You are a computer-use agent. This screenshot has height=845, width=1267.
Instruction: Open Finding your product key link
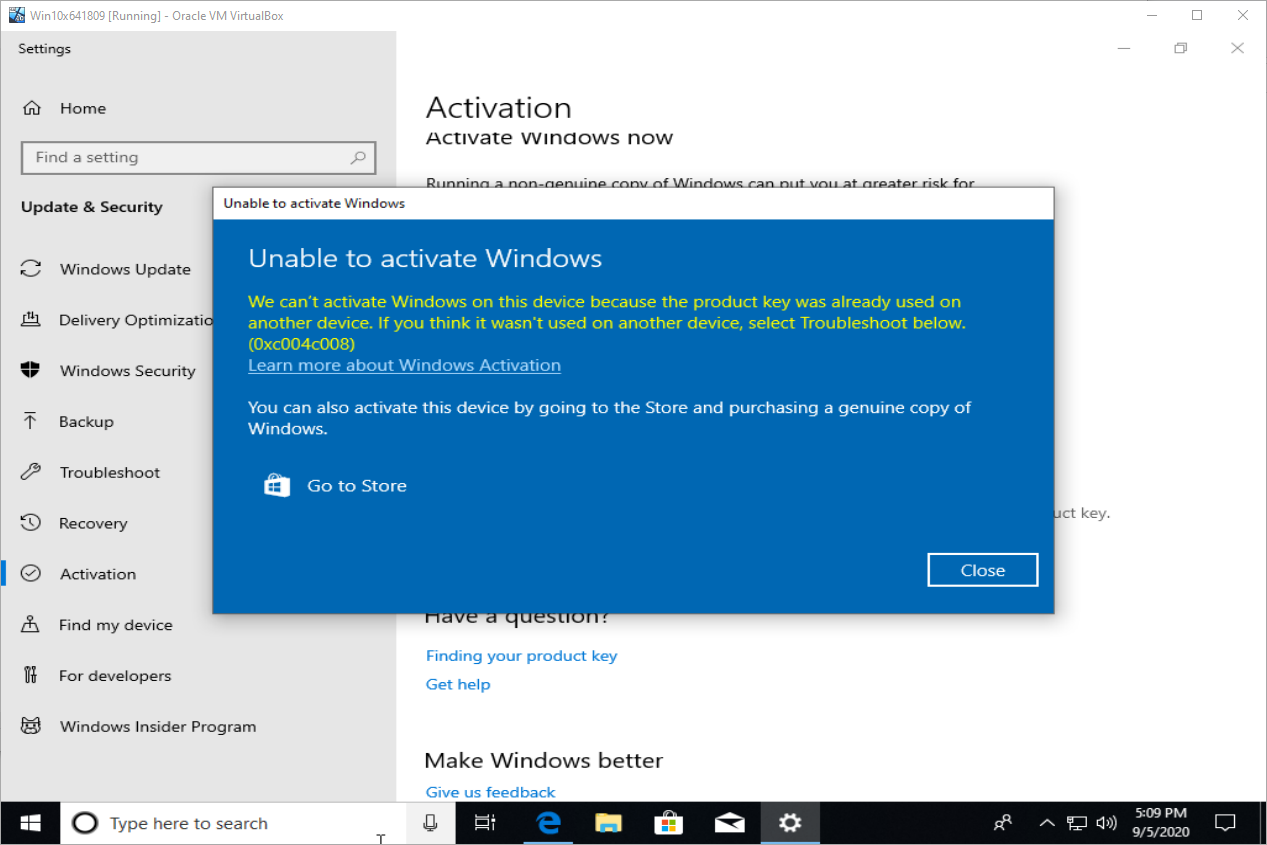tap(521, 656)
